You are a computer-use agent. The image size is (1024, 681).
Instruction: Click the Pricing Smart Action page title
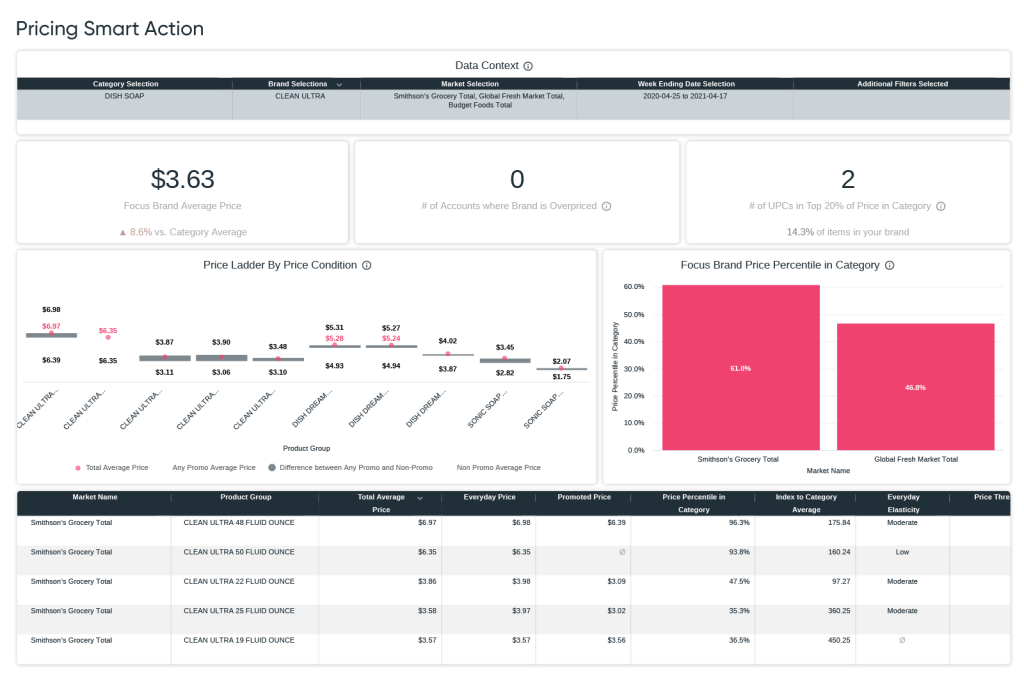110,29
